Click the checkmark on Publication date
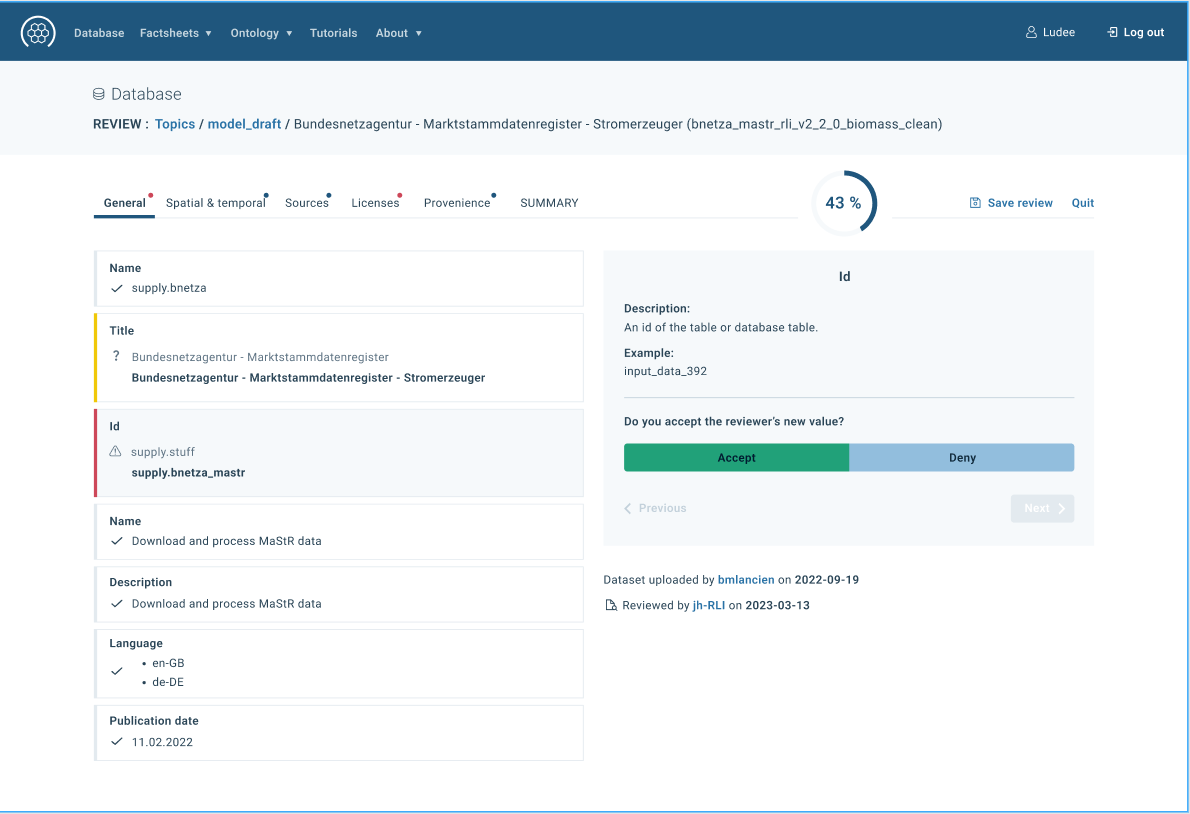The height and width of the screenshot is (814, 1190). (116, 741)
